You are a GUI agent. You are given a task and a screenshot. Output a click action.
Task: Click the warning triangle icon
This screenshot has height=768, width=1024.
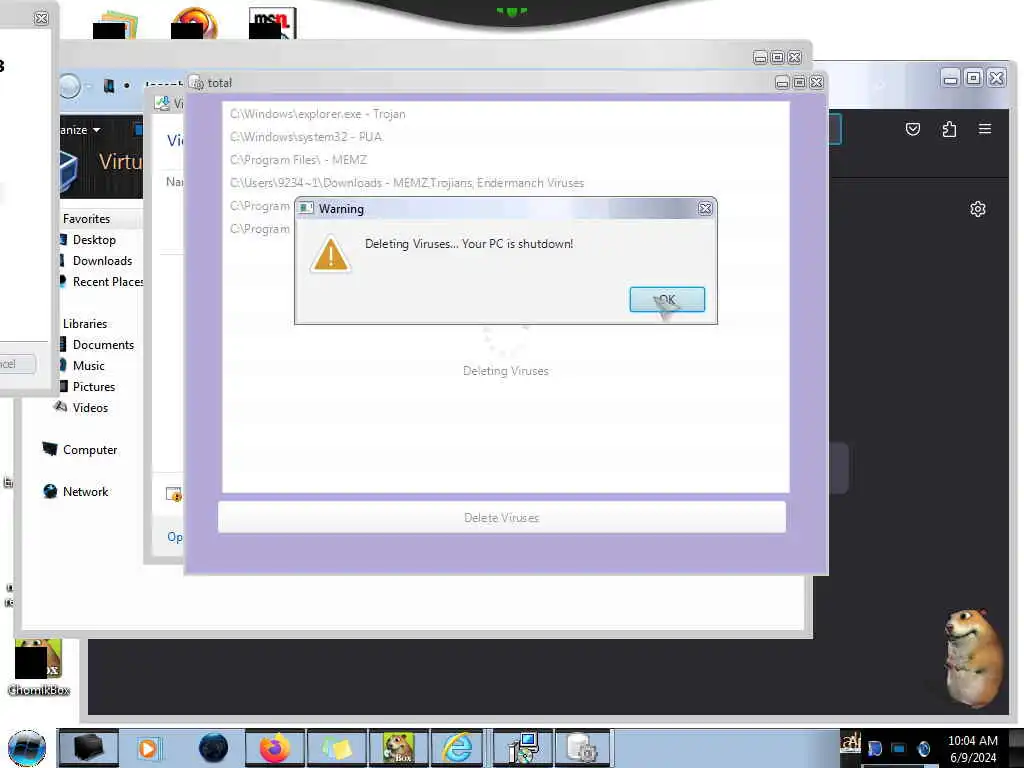coord(330,255)
